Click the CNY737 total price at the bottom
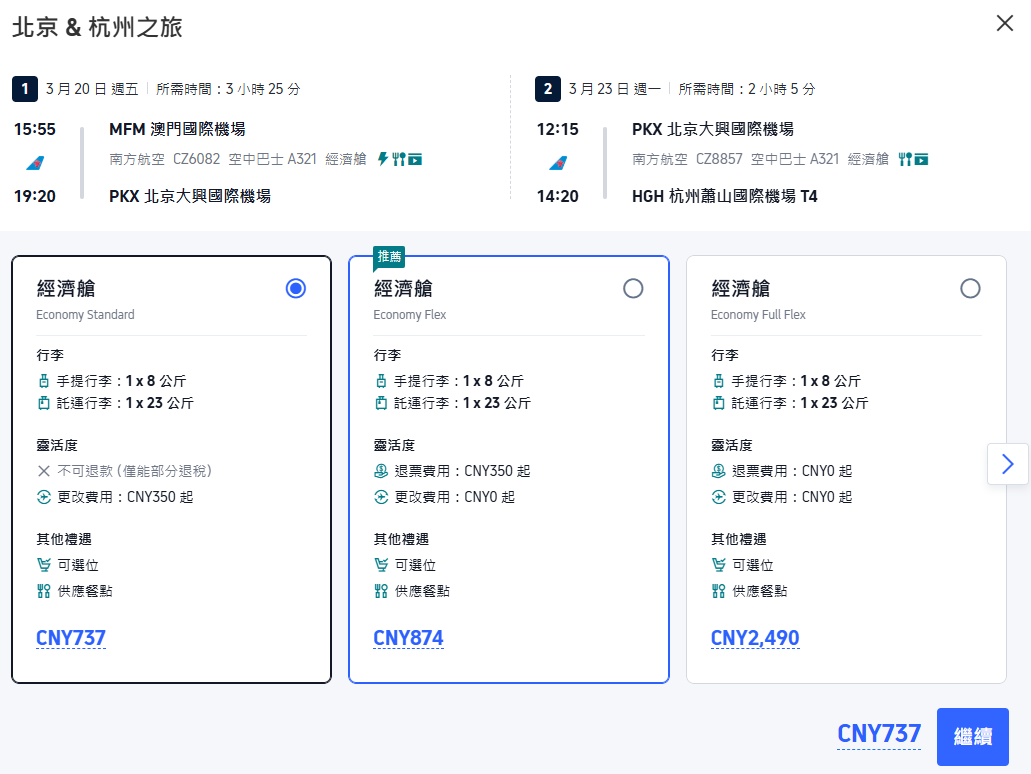1031x774 pixels. point(878,734)
